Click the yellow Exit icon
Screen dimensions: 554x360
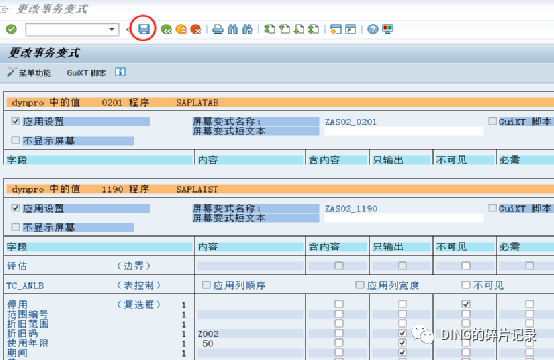coord(181,29)
